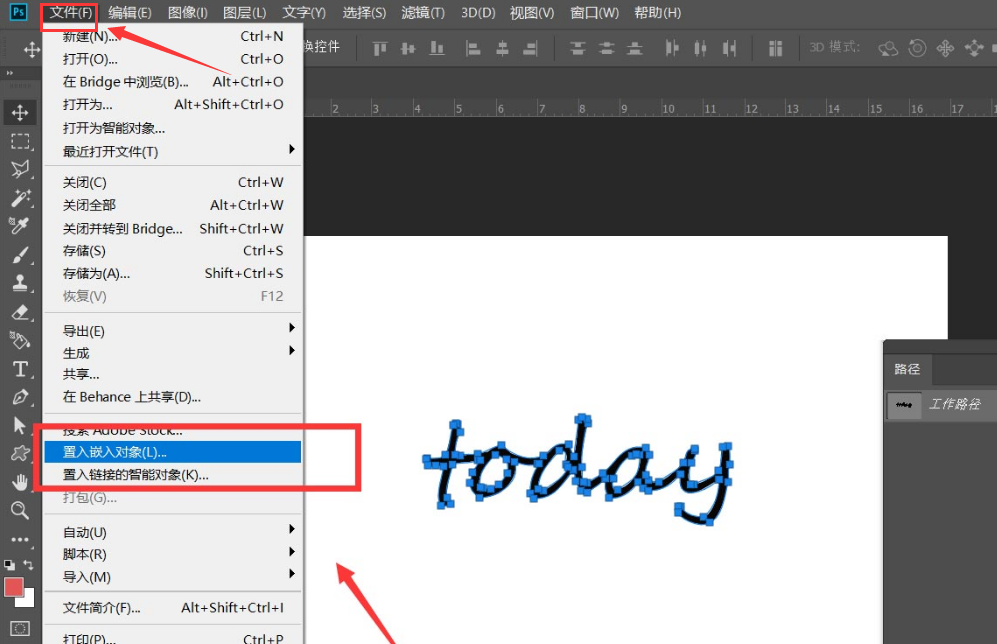
Task: Select the Paint Bucket tool
Action: point(20,340)
